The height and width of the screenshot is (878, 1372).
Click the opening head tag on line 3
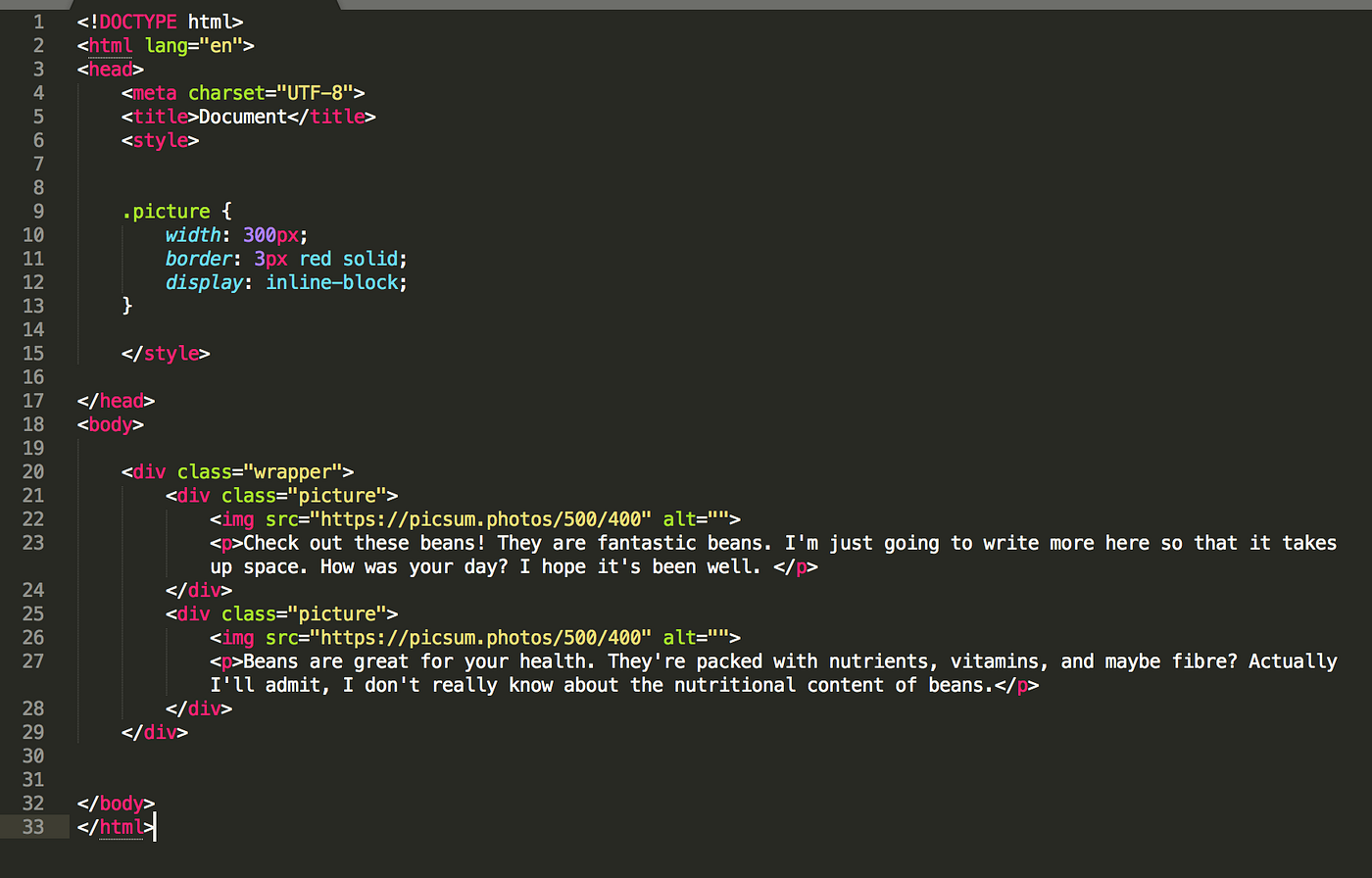click(x=111, y=69)
